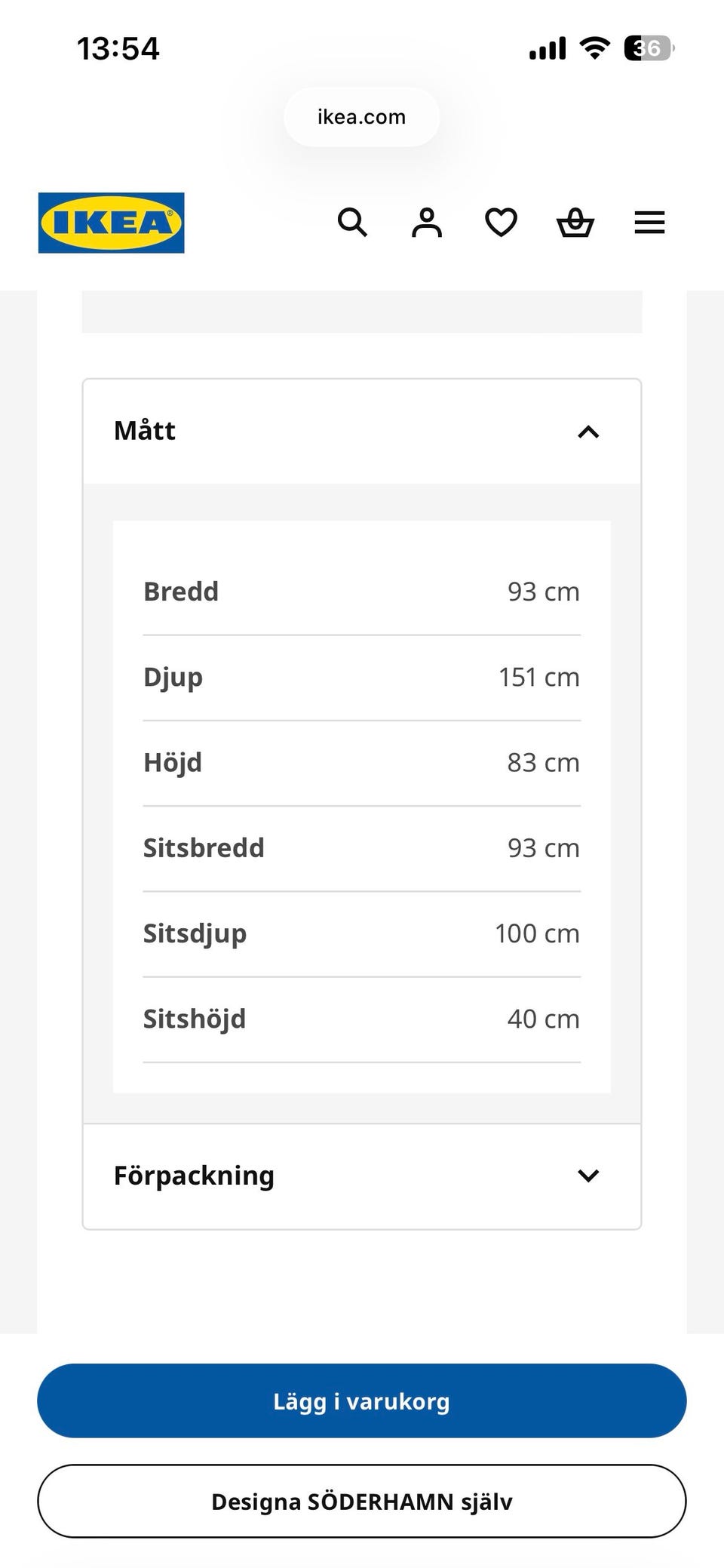Click the Lägg i varukorg button
Screen dimensions: 724x1568
[362, 1400]
